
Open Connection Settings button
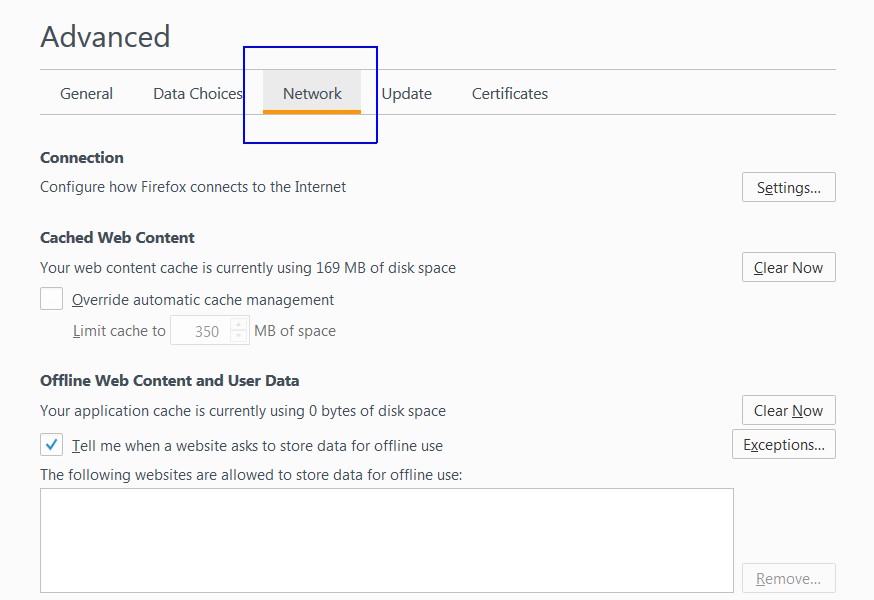tap(789, 187)
